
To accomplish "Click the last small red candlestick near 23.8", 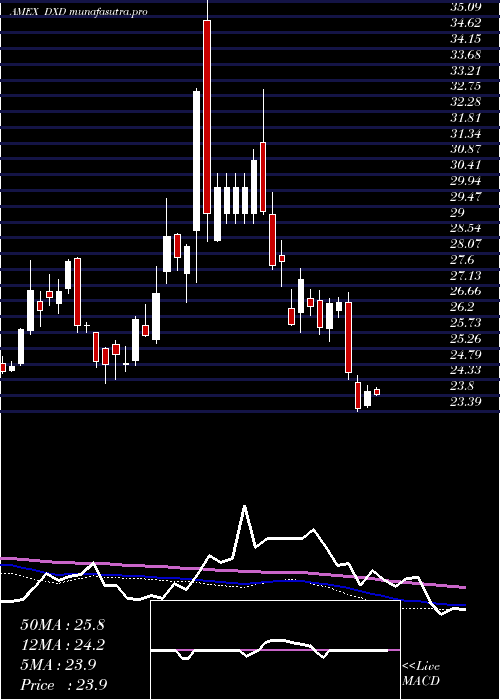I will point(377,392).
